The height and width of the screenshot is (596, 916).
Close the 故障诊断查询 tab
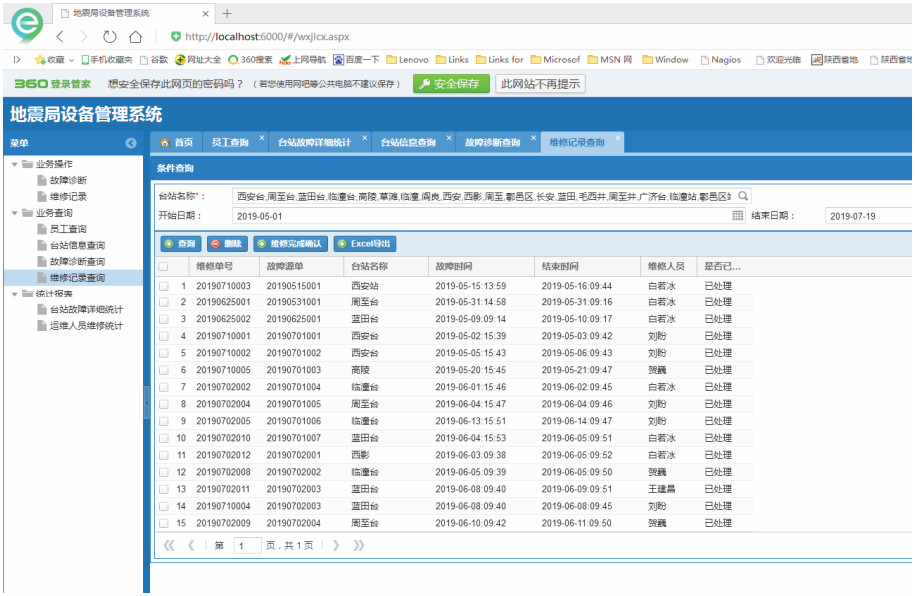pos(533,138)
